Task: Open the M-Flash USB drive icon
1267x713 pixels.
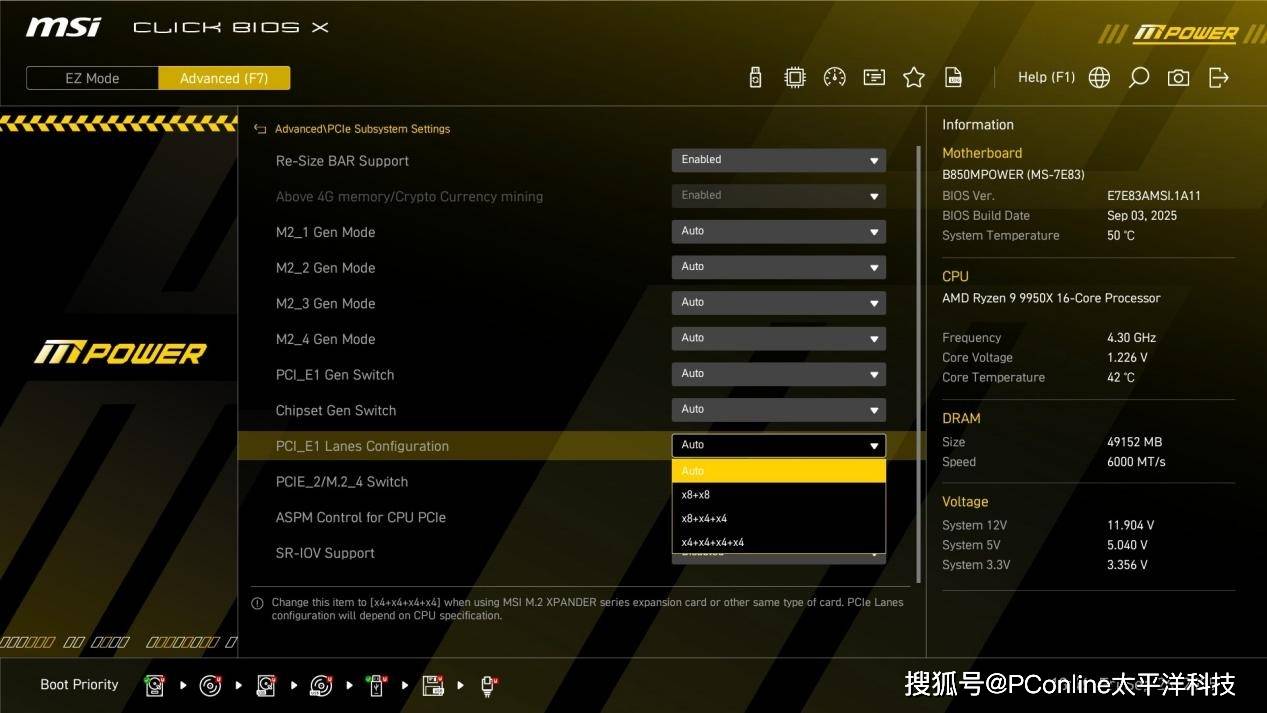Action: click(x=755, y=78)
